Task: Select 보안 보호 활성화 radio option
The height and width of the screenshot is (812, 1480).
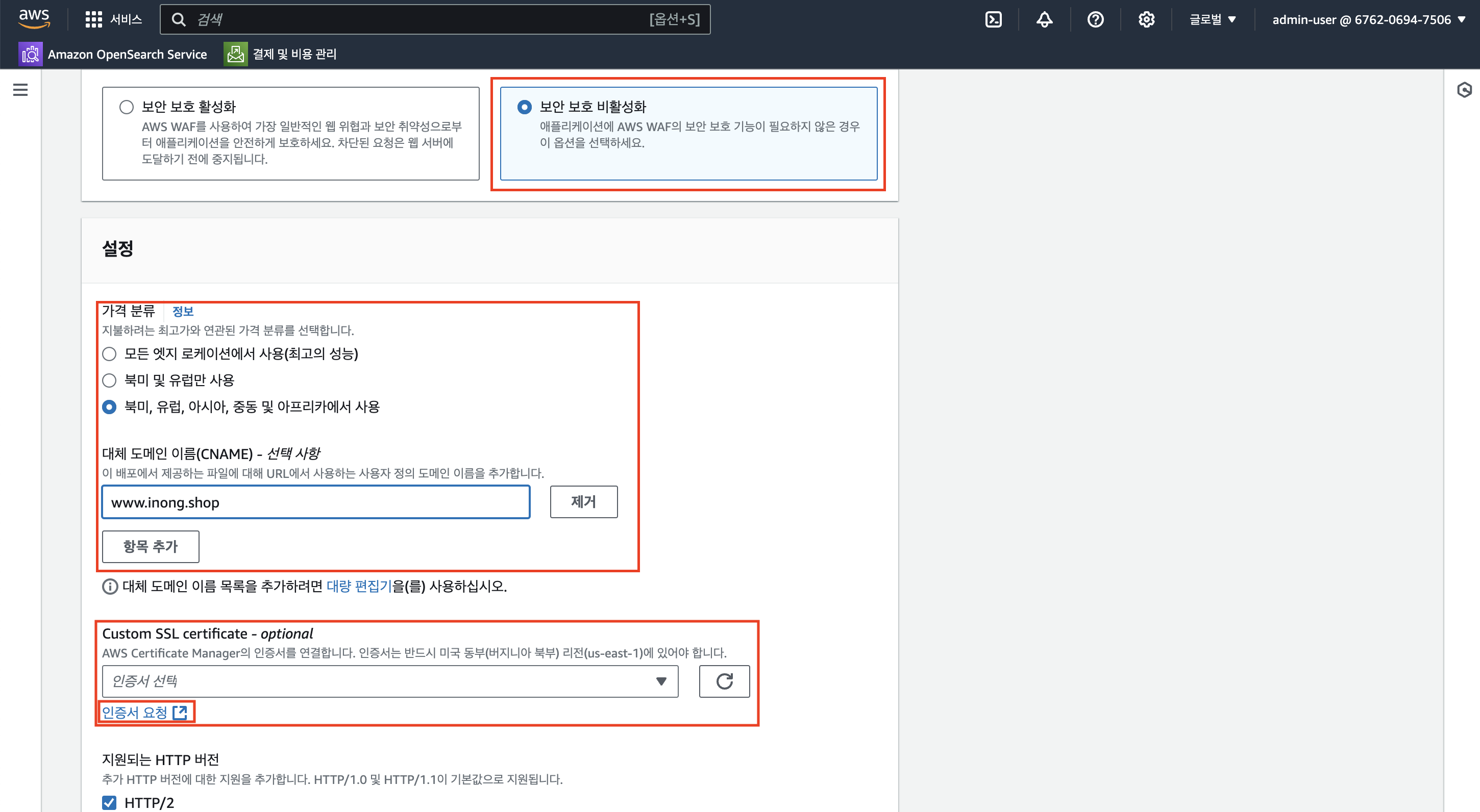Action: click(x=127, y=107)
